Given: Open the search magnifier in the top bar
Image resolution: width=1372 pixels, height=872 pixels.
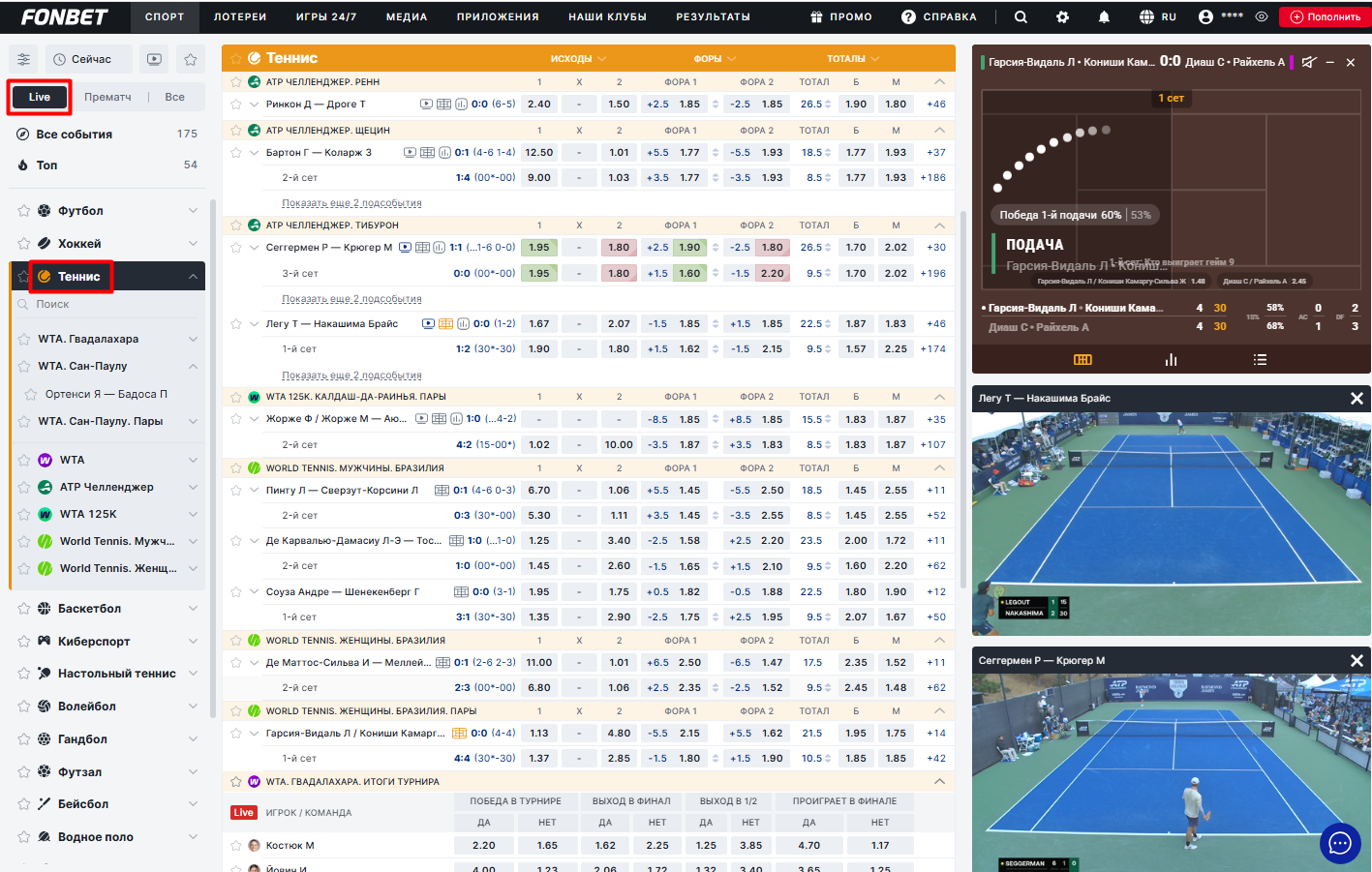Looking at the screenshot, I should (1021, 16).
